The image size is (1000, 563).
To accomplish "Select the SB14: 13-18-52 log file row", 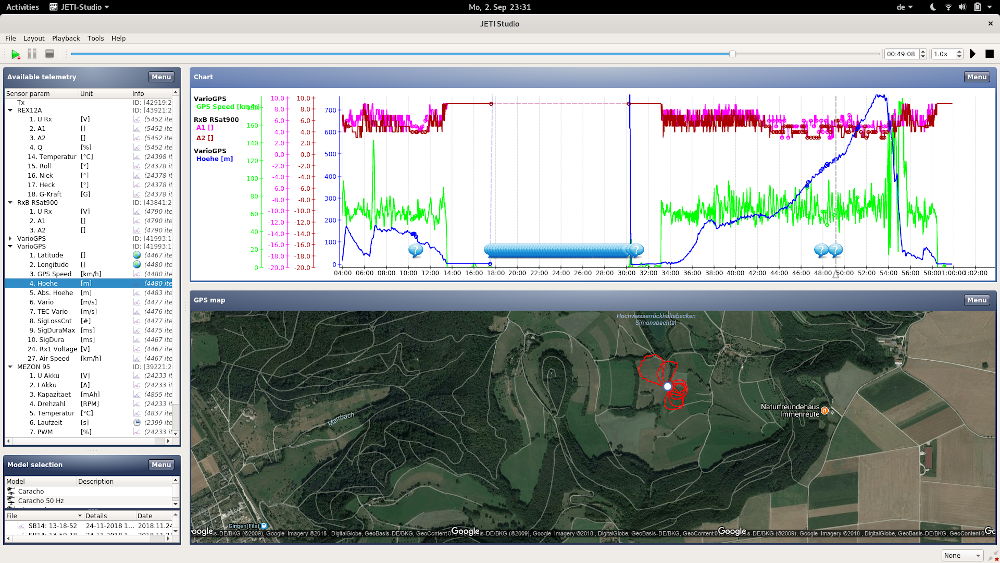I will [x=89, y=526].
